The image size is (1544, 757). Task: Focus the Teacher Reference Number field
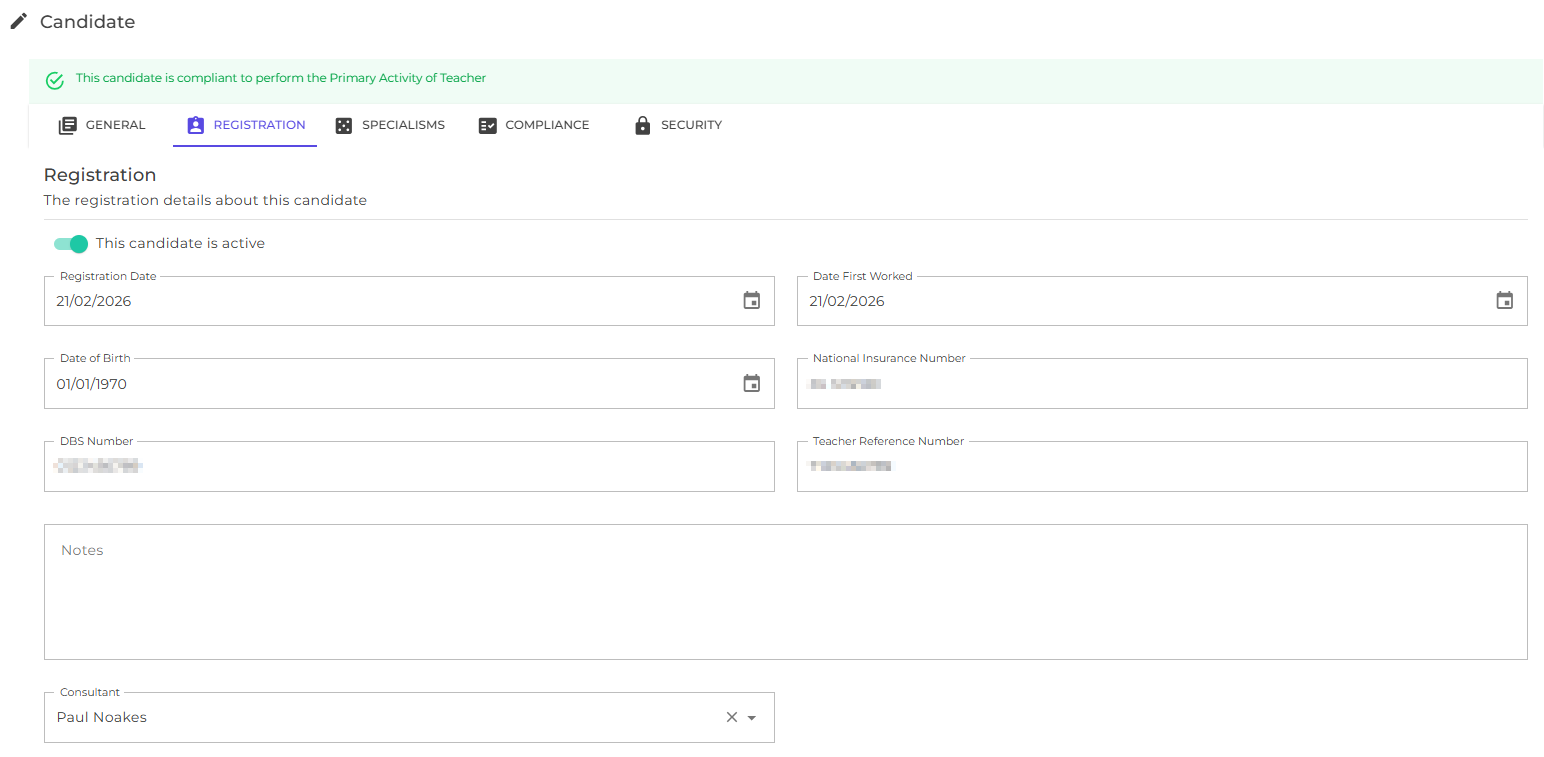(x=1162, y=466)
